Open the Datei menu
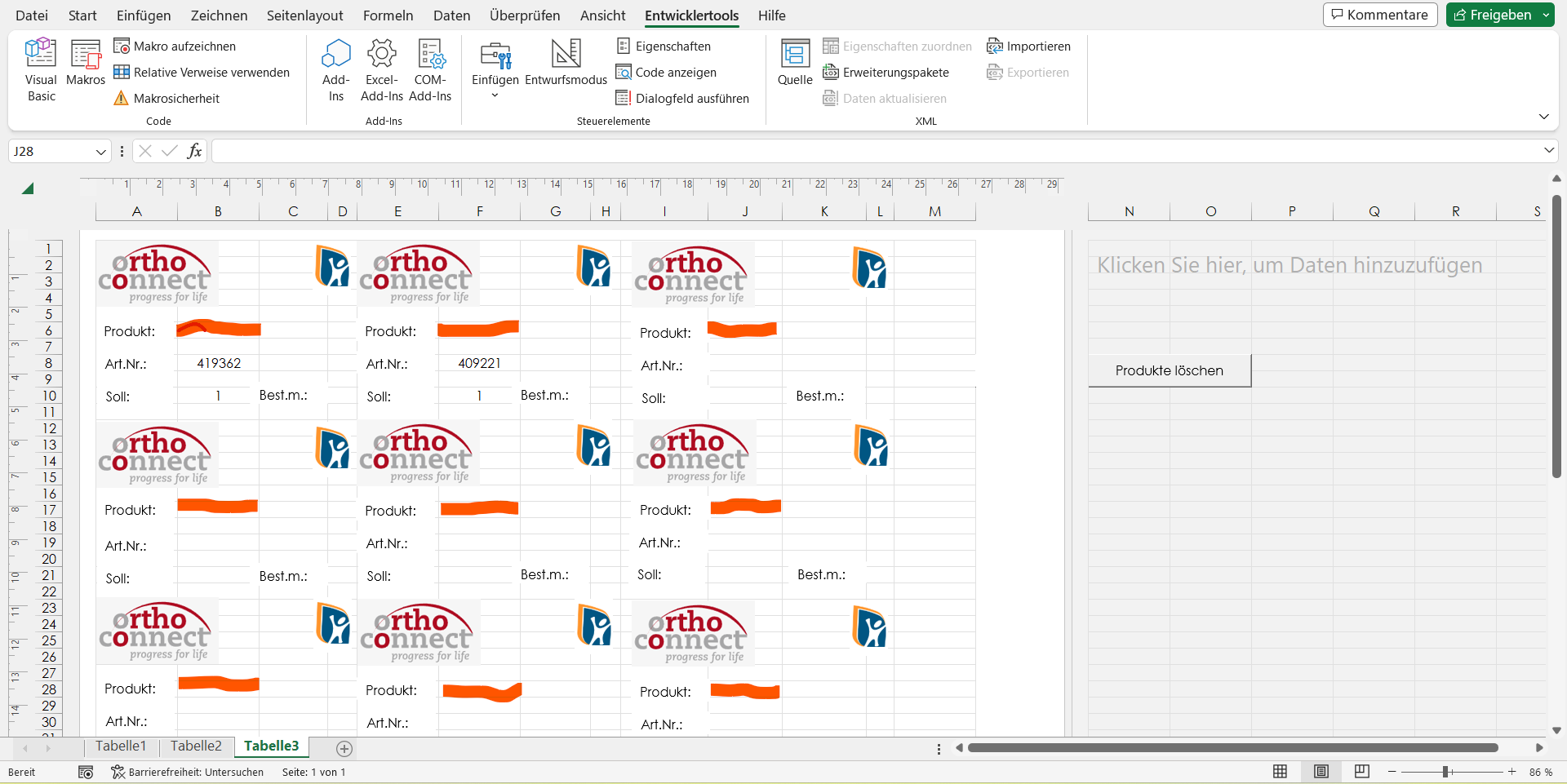 pyautogui.click(x=32, y=16)
